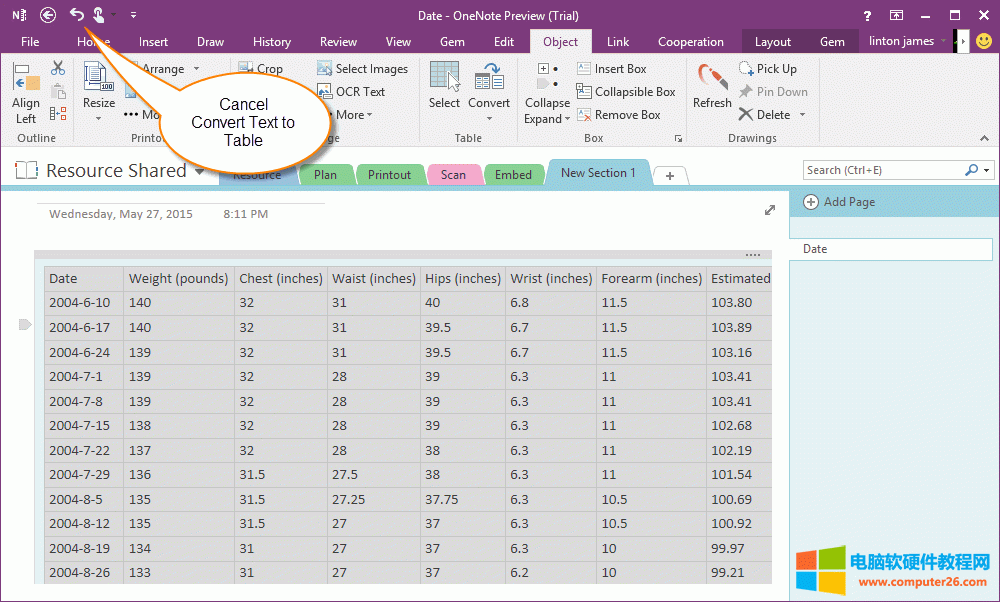1000x602 pixels.
Task: Open the Scan section tab
Action: tap(453, 175)
